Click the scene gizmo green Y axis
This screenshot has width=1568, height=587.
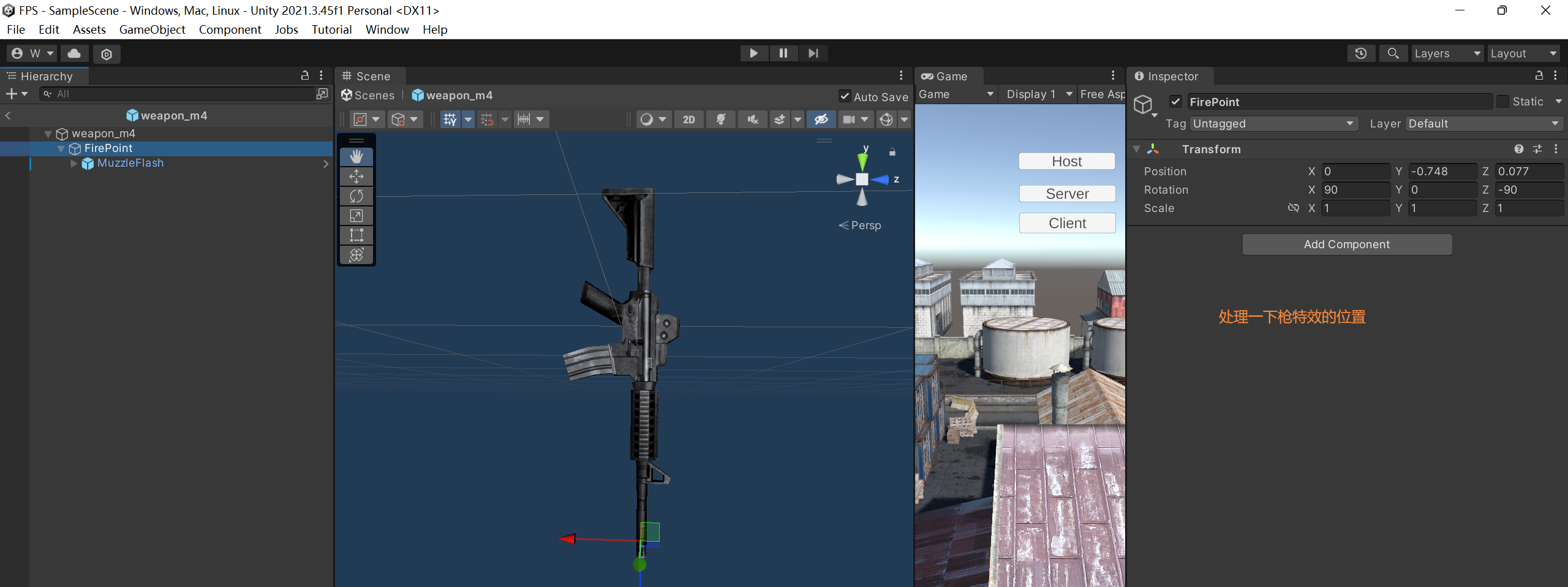[862, 161]
